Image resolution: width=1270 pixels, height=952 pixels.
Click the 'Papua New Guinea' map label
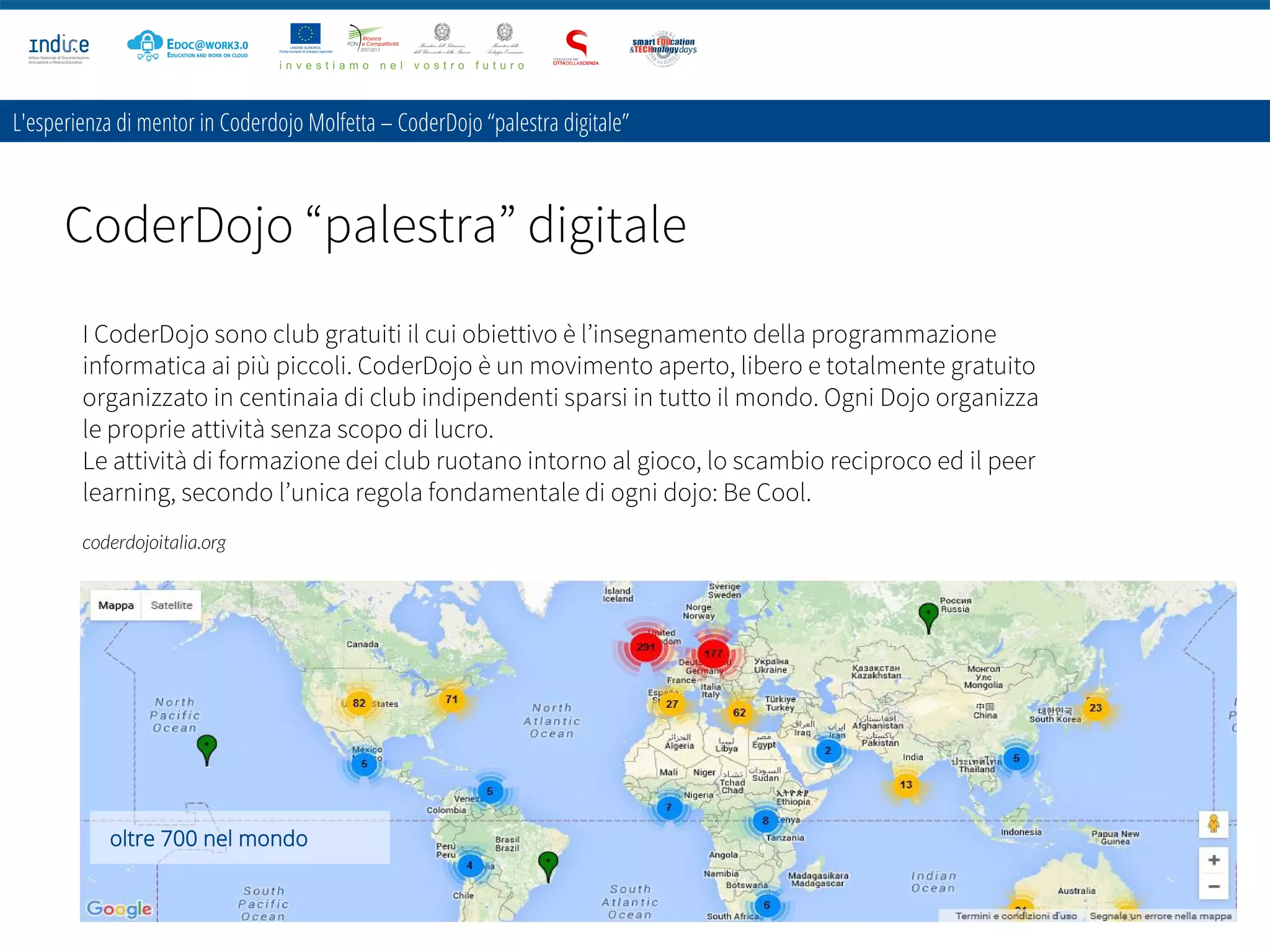point(1116,837)
